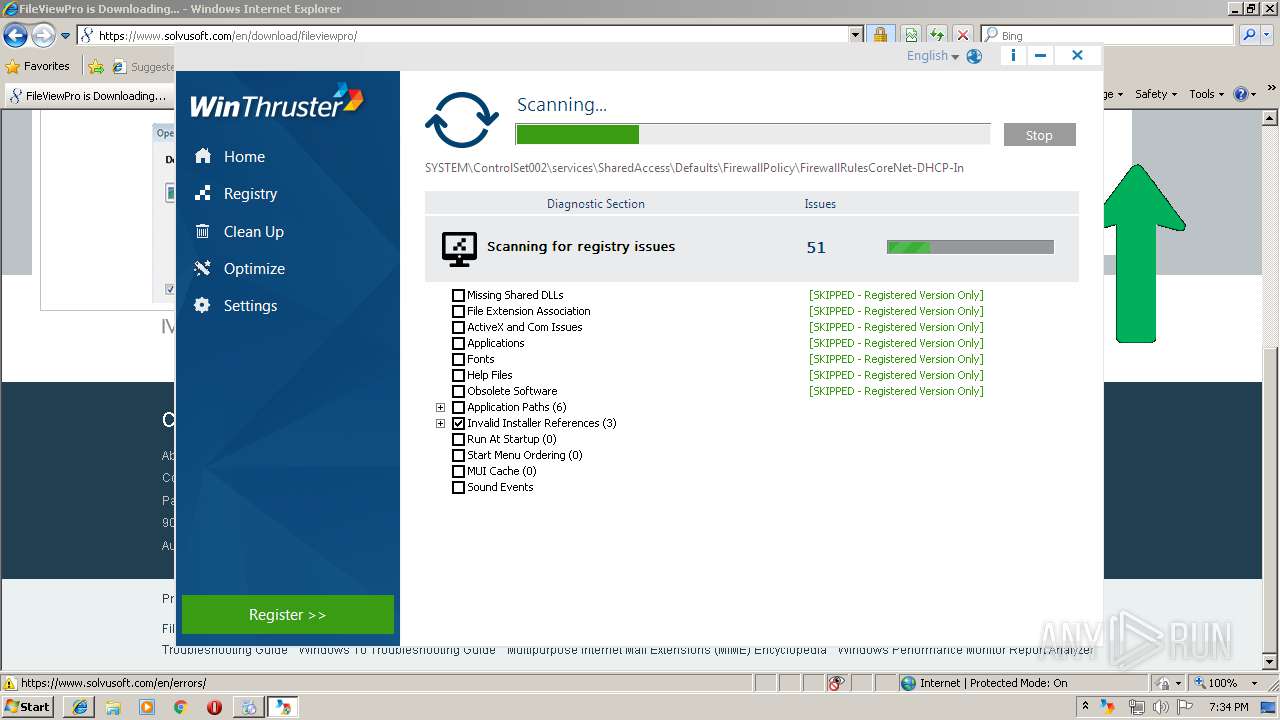Tick the ActiveX and Com Issues checkbox

[458, 328]
